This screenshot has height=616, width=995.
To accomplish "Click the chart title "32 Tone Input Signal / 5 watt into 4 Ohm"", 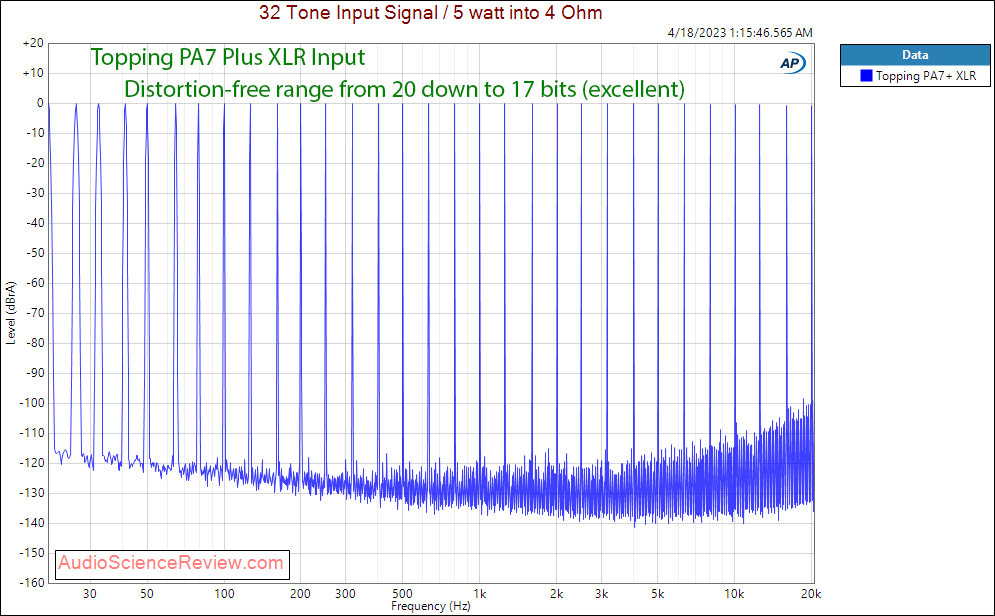I will click(x=430, y=12).
